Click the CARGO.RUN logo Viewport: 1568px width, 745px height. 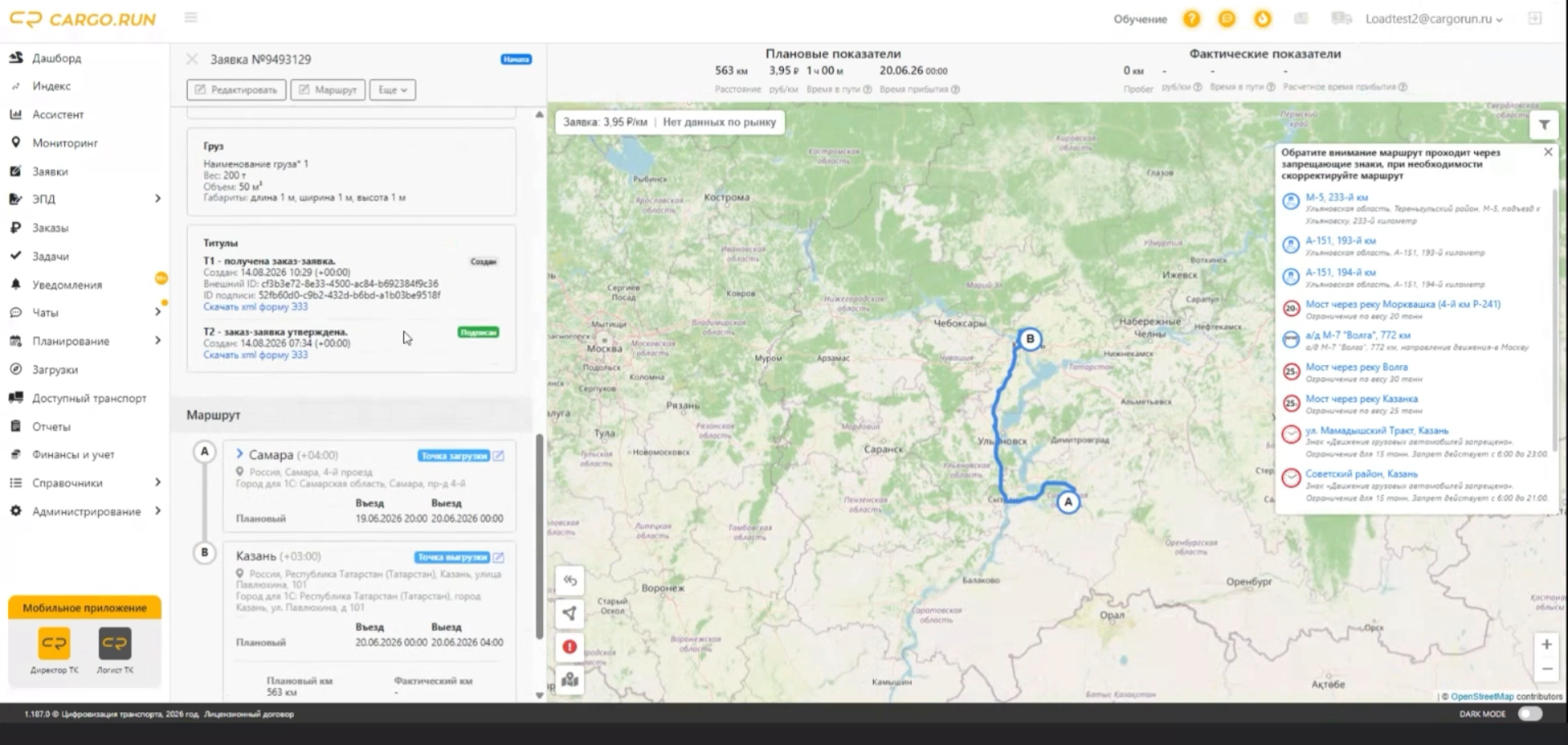[x=82, y=19]
